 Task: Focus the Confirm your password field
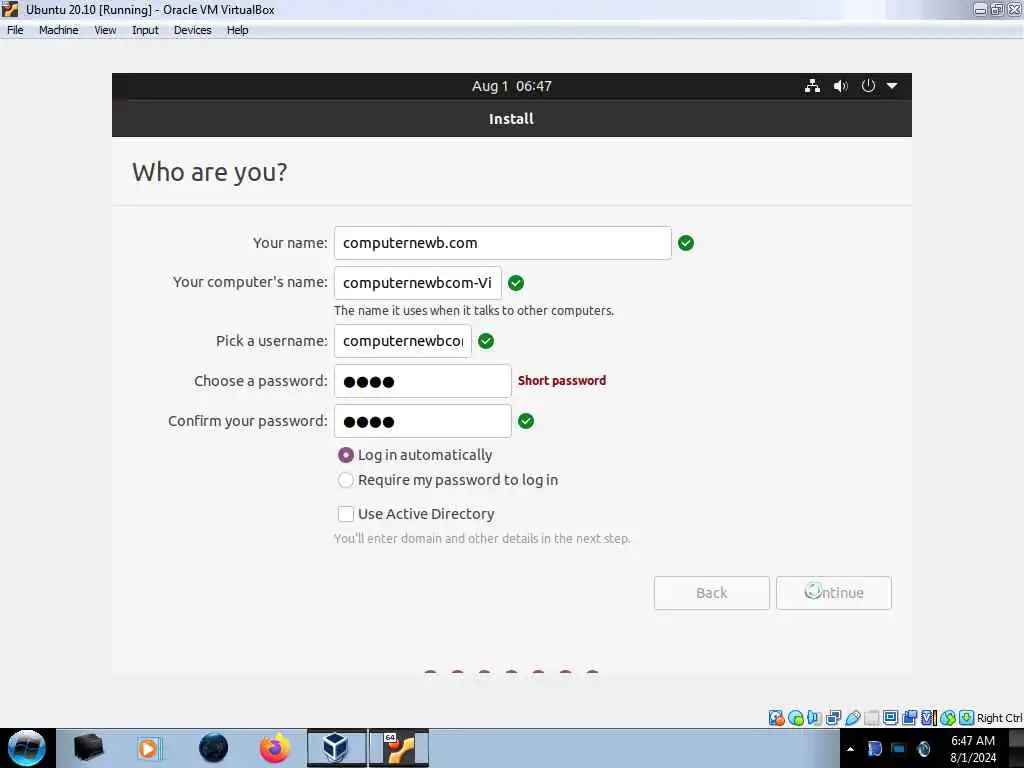(423, 421)
